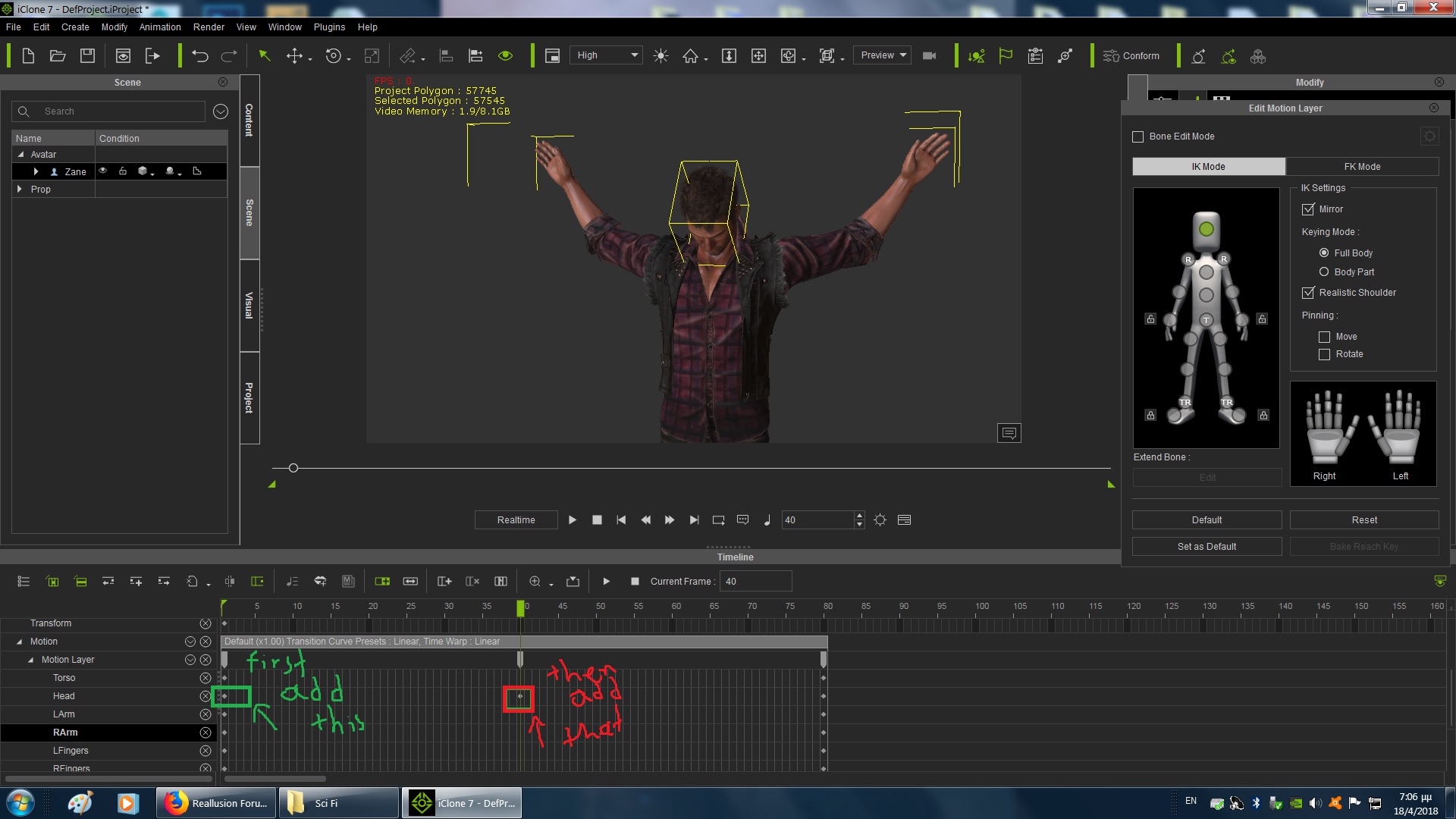The width and height of the screenshot is (1456, 819).
Task: Collapse the Motion track group
Action: point(19,642)
